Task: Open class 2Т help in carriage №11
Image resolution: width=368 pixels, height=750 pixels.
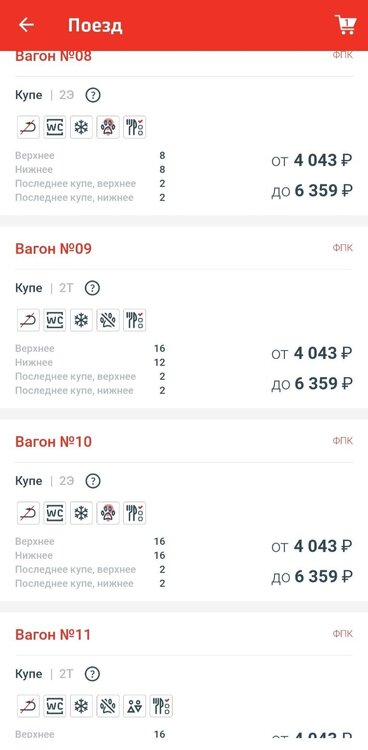Action: click(x=92, y=674)
